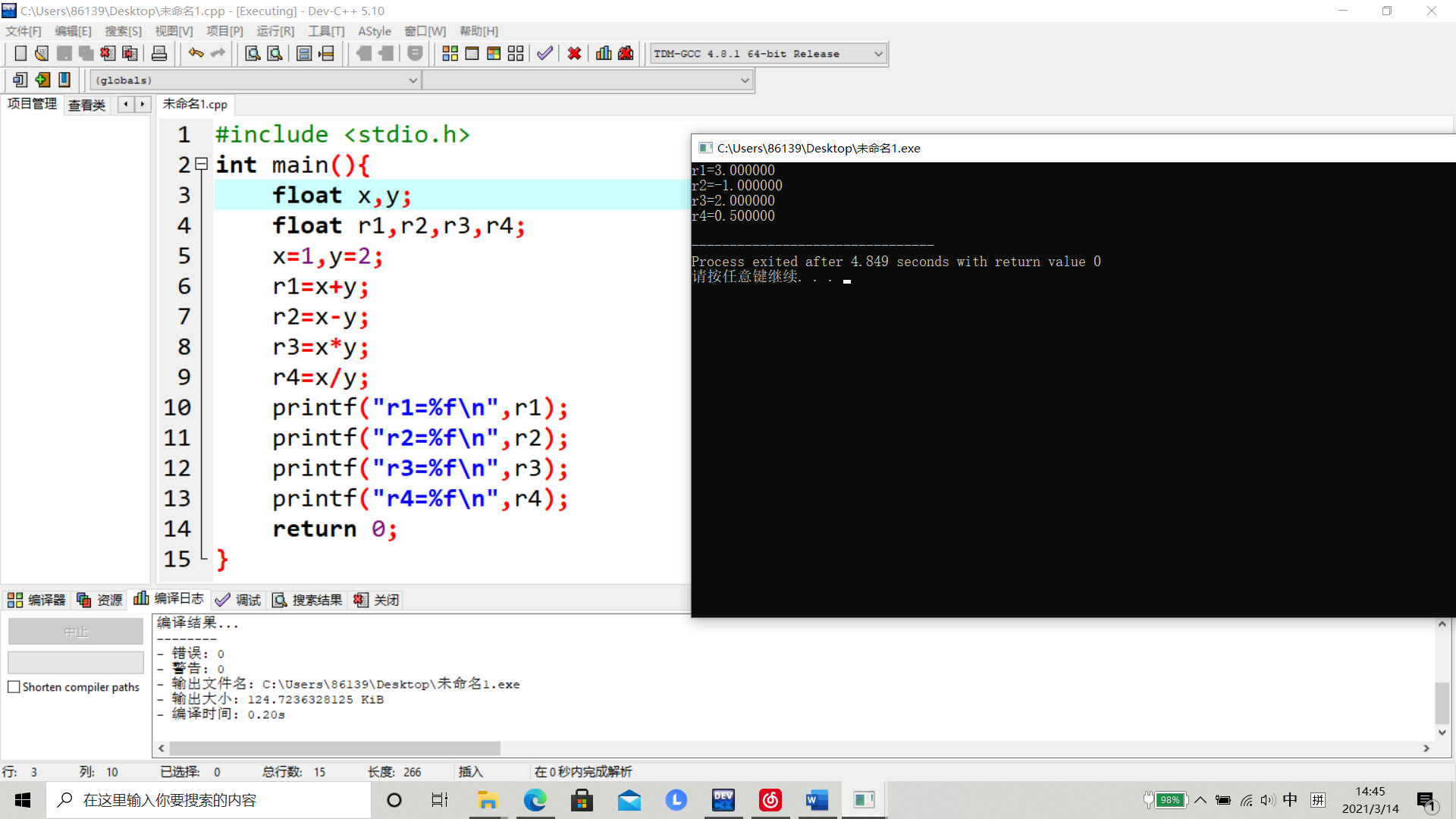This screenshot has height=819, width=1456.
Task: Click the New file toolbar icon
Action: 20,54
